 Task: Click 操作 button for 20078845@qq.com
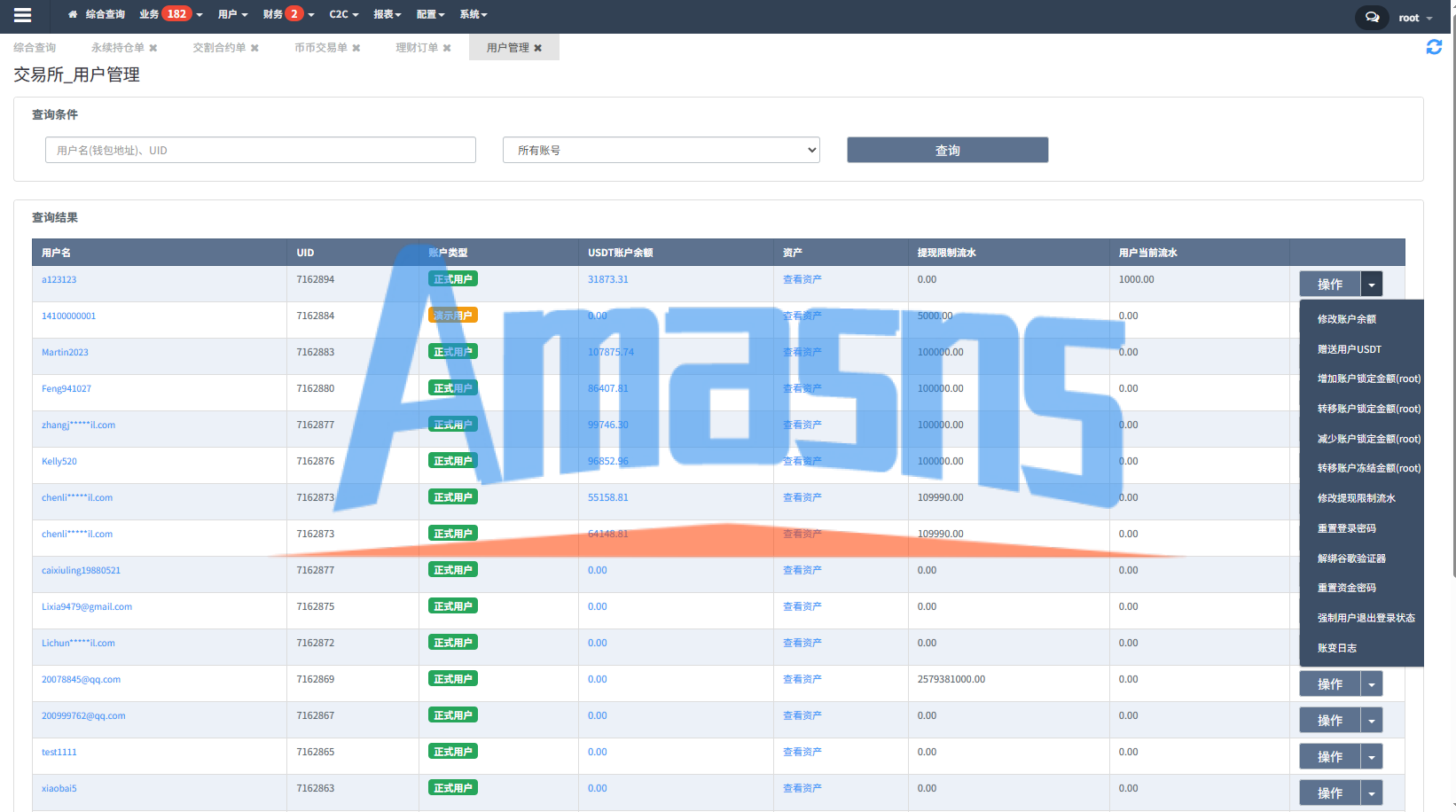click(1330, 683)
